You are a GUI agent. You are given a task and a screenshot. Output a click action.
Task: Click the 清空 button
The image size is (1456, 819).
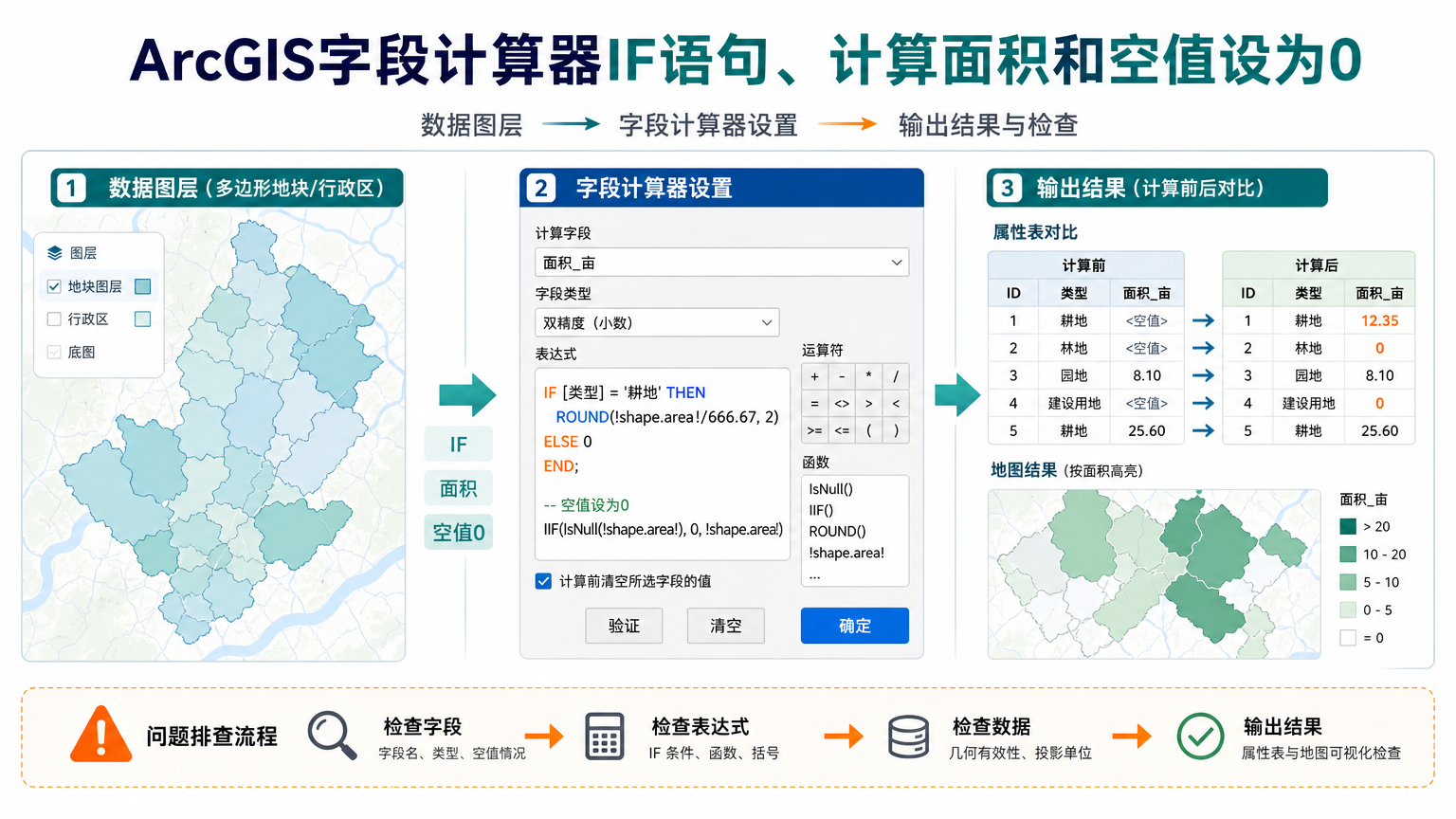726,626
